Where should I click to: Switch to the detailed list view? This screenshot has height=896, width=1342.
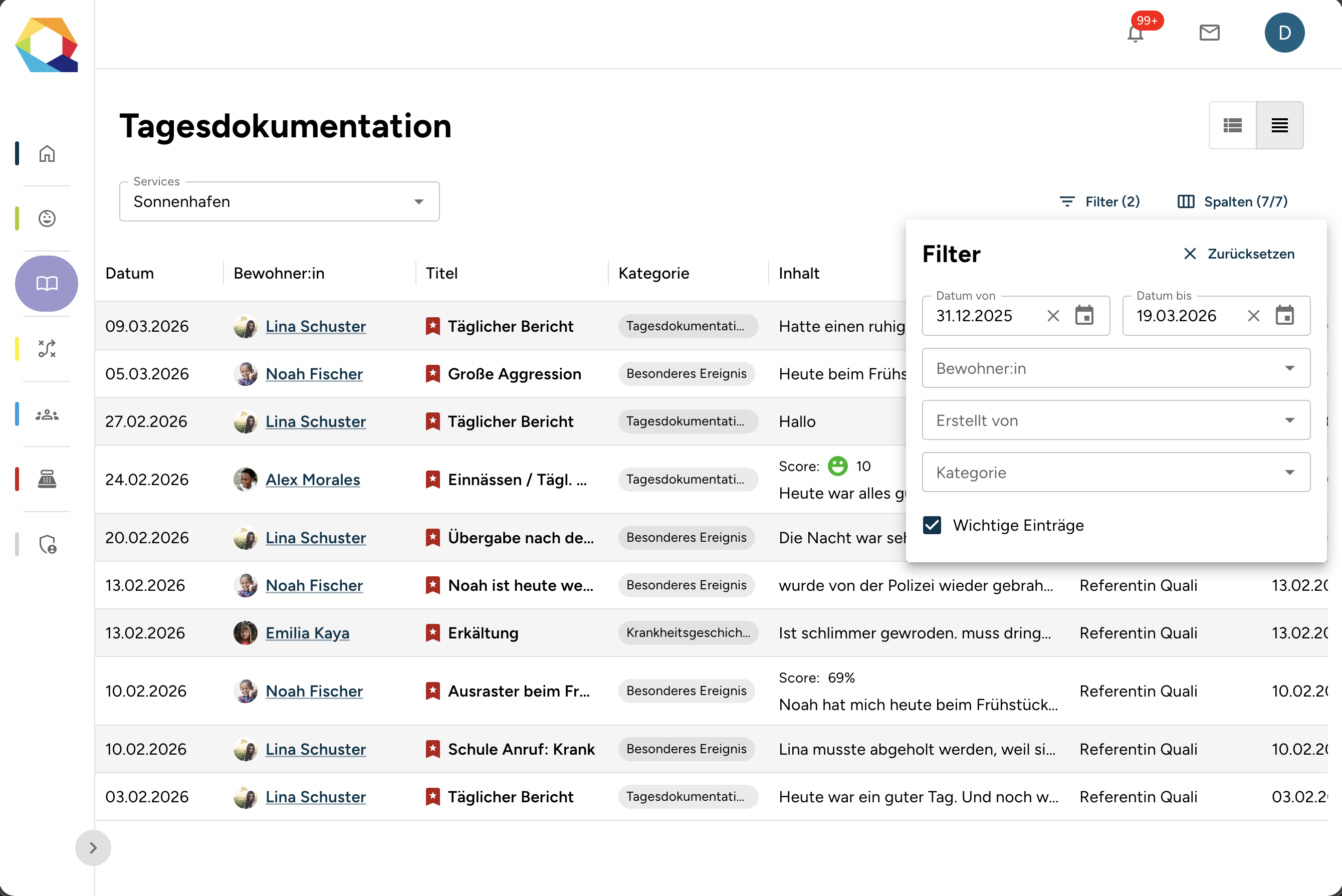(1232, 125)
